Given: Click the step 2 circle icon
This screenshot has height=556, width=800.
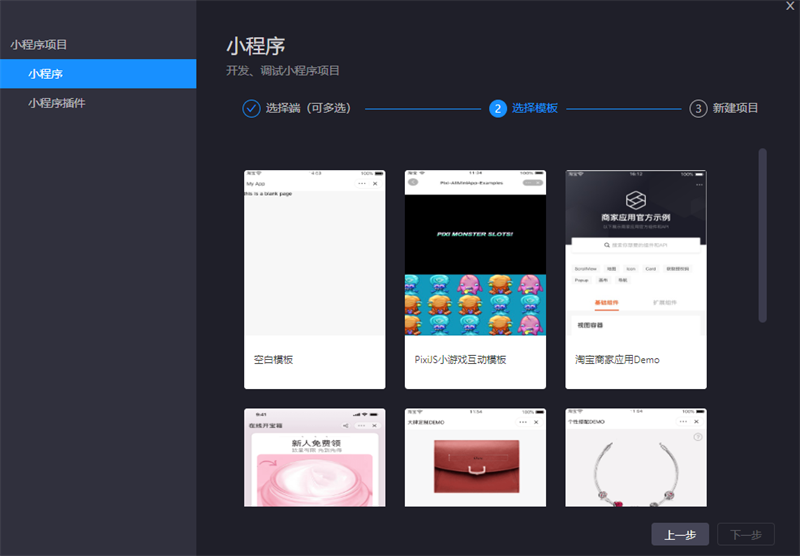Looking at the screenshot, I should (x=498, y=109).
